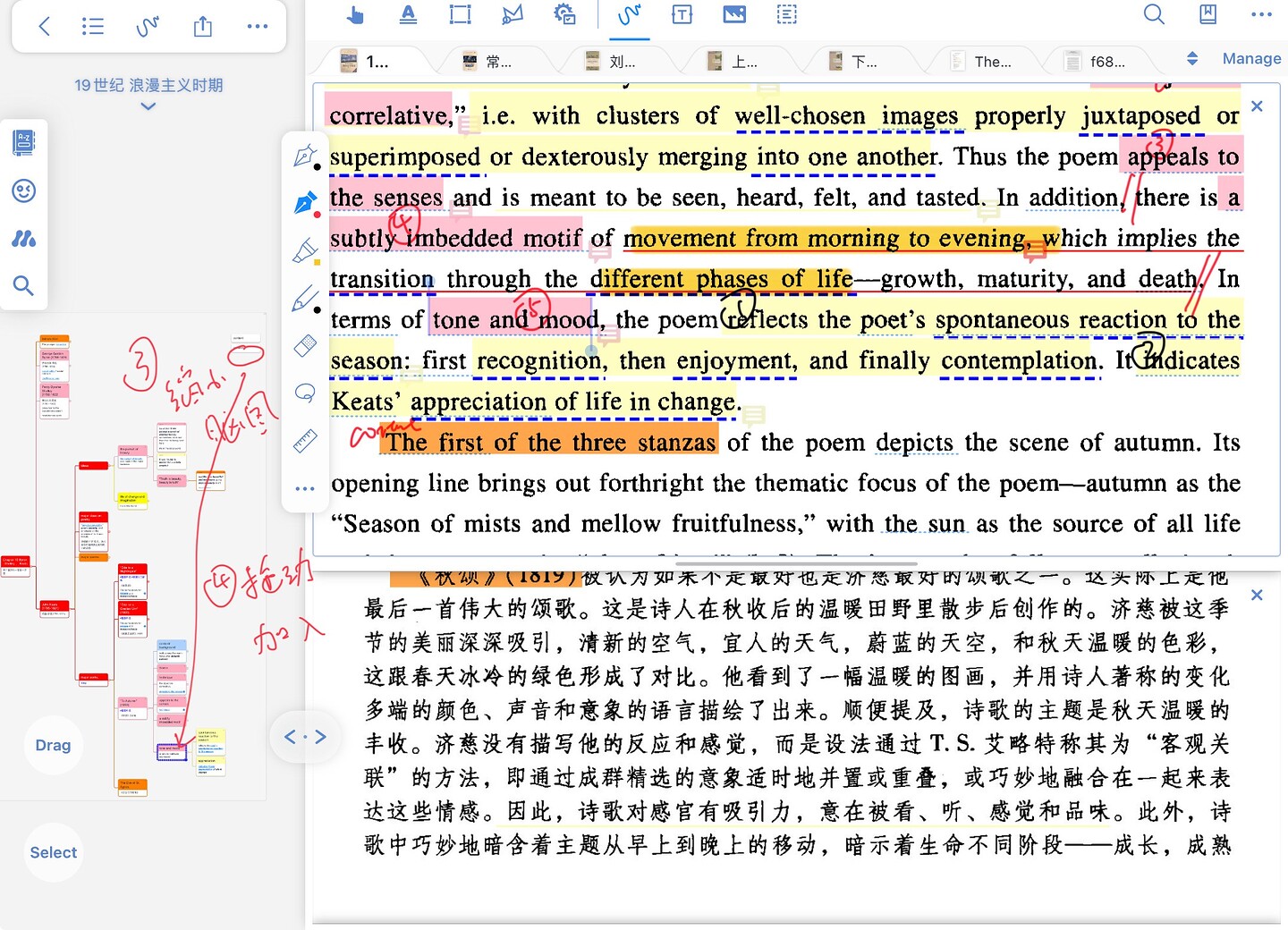Switch to the '刘...' document tab
This screenshot has width=1288, height=930.
(611, 61)
